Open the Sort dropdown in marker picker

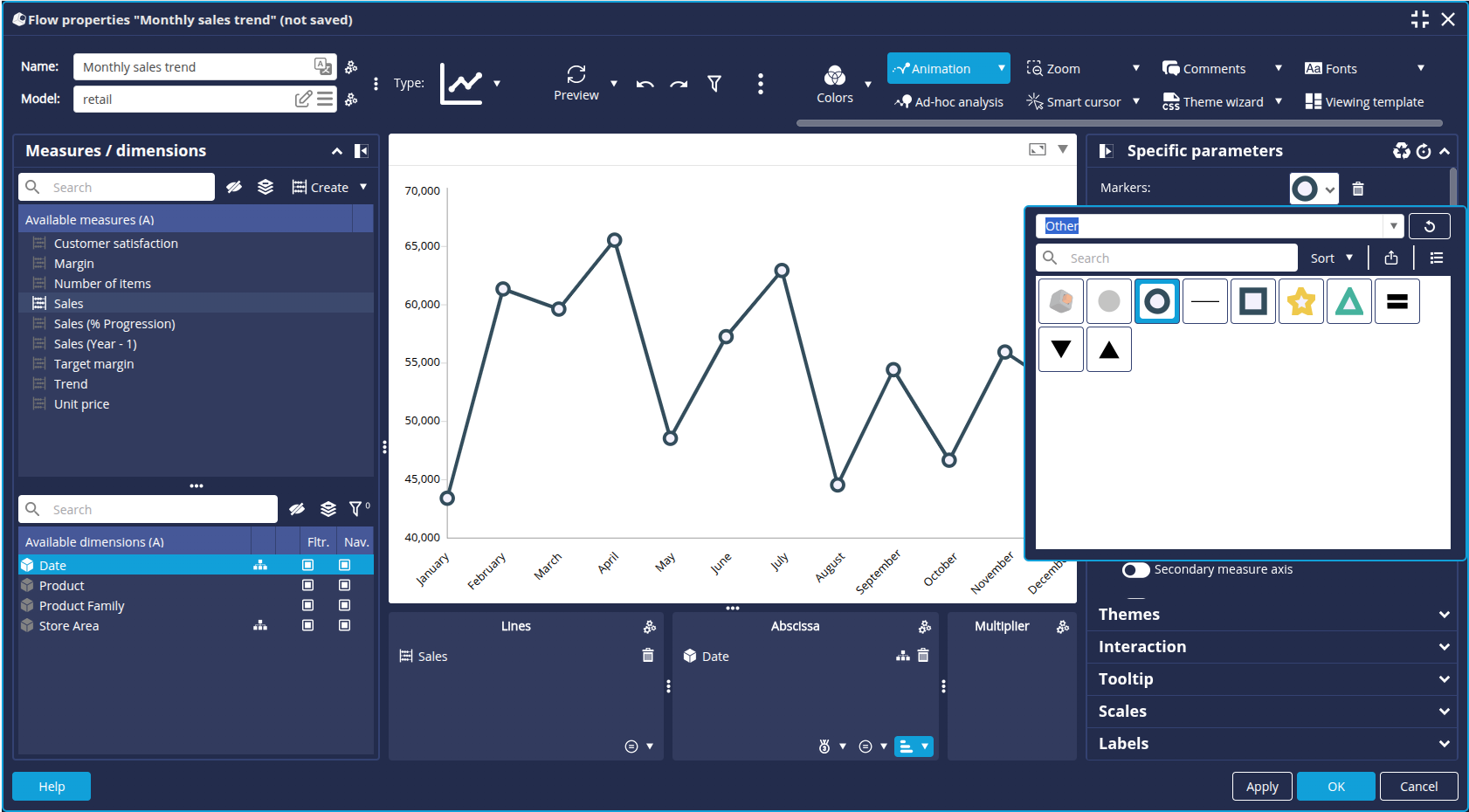tap(1331, 258)
